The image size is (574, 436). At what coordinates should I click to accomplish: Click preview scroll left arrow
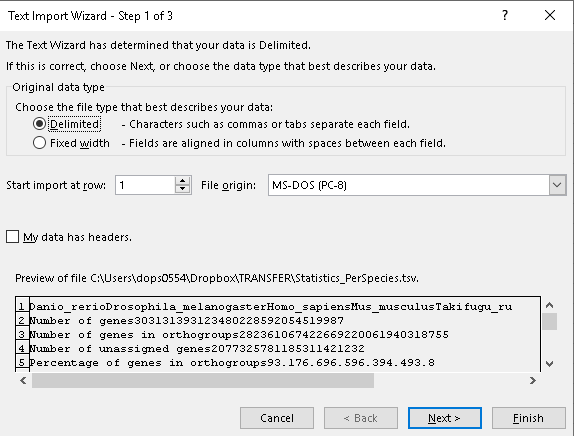click(23, 381)
